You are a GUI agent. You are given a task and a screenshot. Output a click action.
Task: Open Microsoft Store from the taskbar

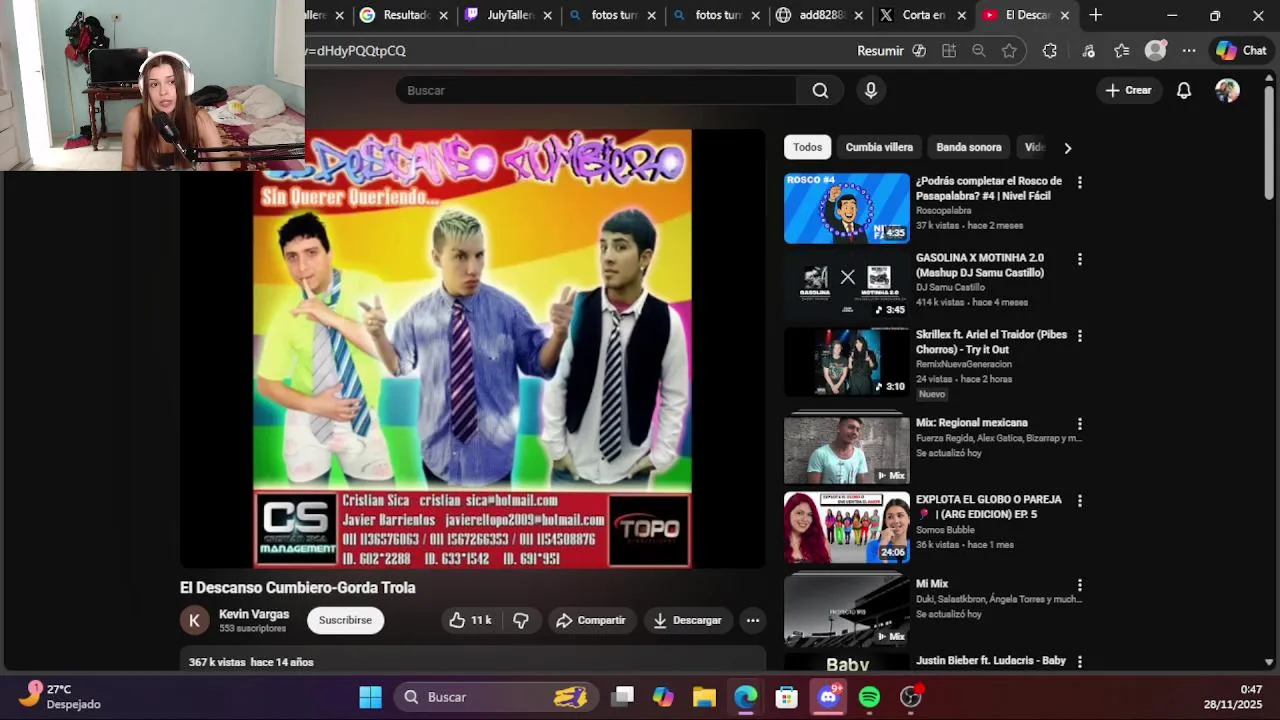[x=787, y=697]
